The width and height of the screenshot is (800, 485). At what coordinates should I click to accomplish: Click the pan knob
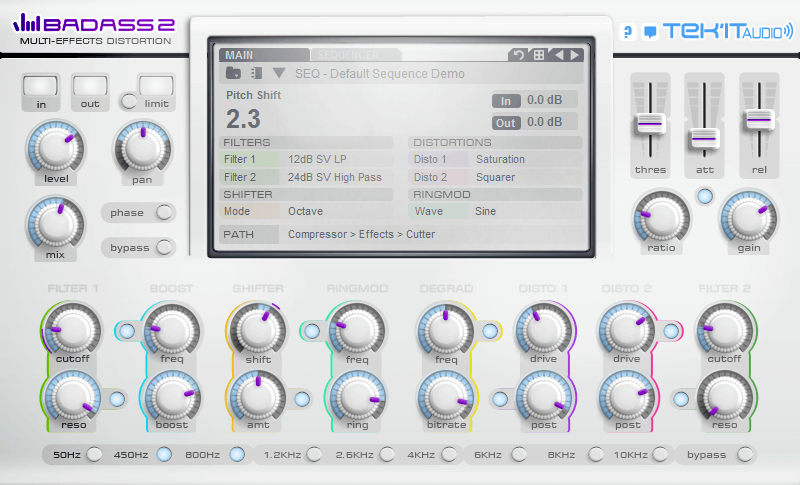[x=143, y=148]
